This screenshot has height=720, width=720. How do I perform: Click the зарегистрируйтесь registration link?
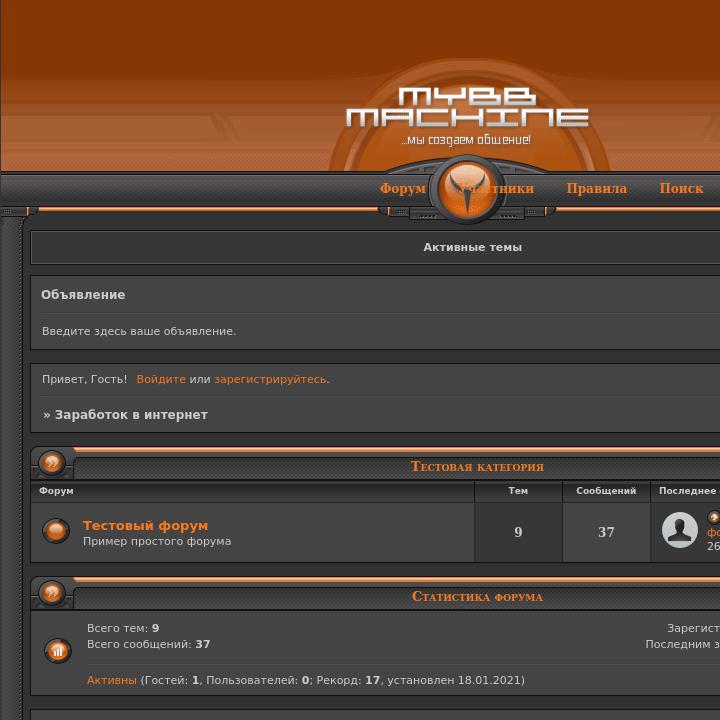[x=272, y=379]
